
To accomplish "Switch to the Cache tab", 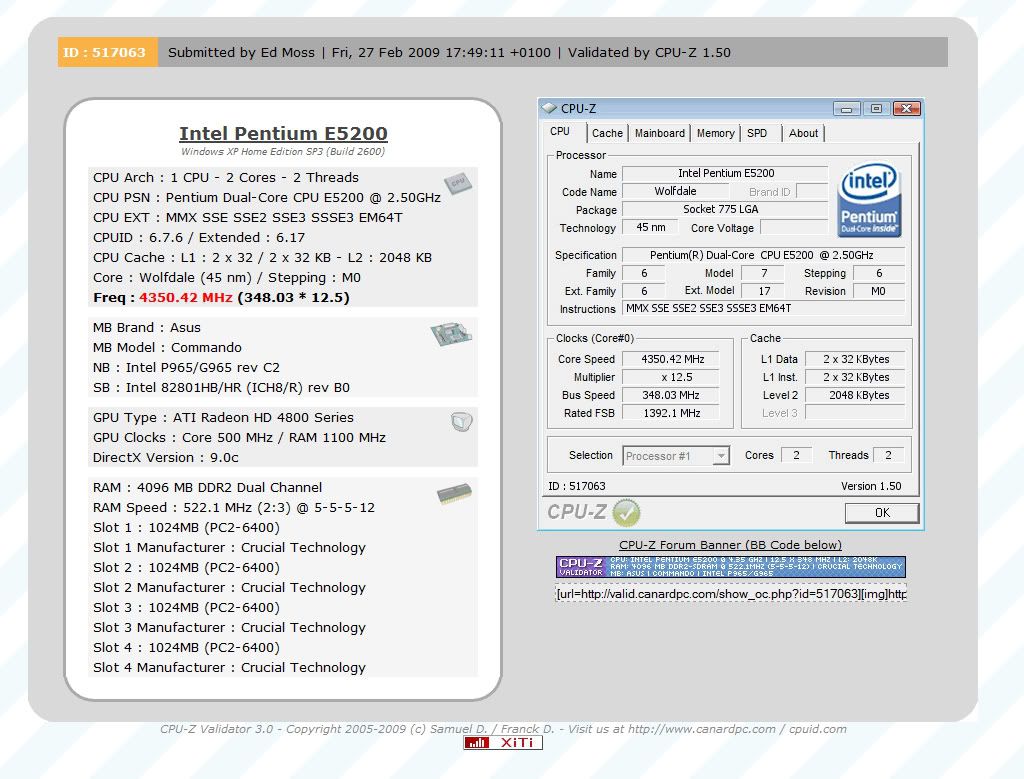I will click(607, 133).
